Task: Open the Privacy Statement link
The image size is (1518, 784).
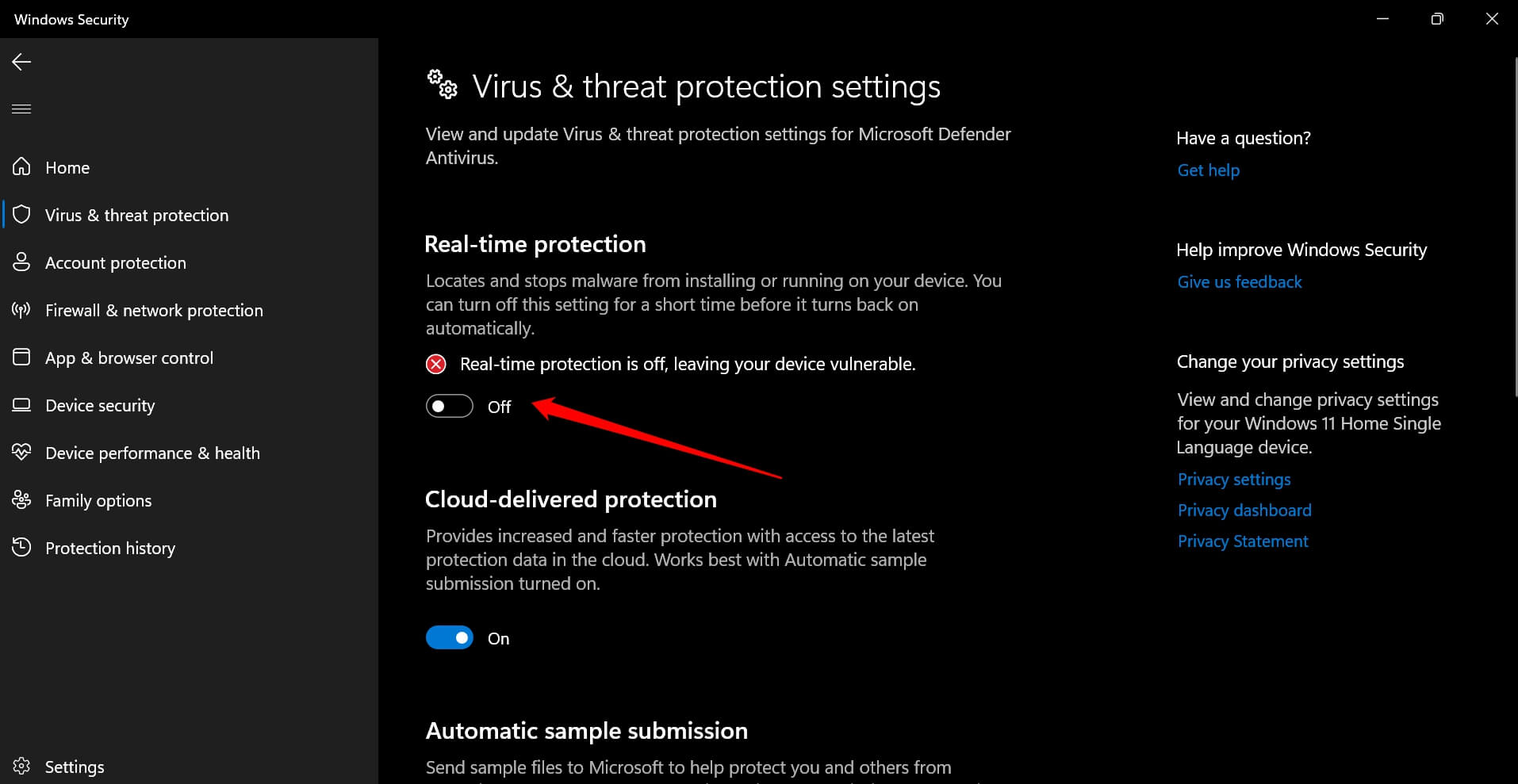Action: (1242, 541)
